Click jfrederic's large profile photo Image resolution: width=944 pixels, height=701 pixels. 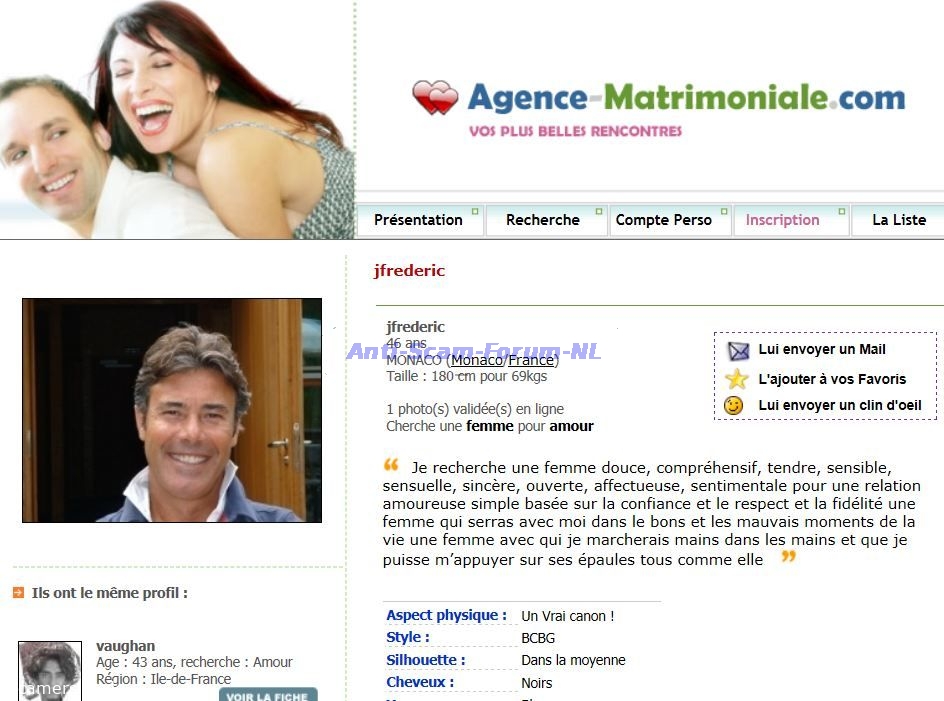[x=172, y=410]
